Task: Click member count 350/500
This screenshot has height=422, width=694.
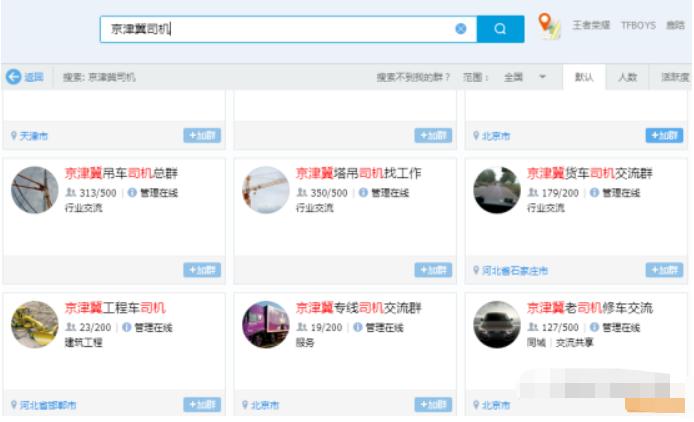Action: [x=329, y=193]
